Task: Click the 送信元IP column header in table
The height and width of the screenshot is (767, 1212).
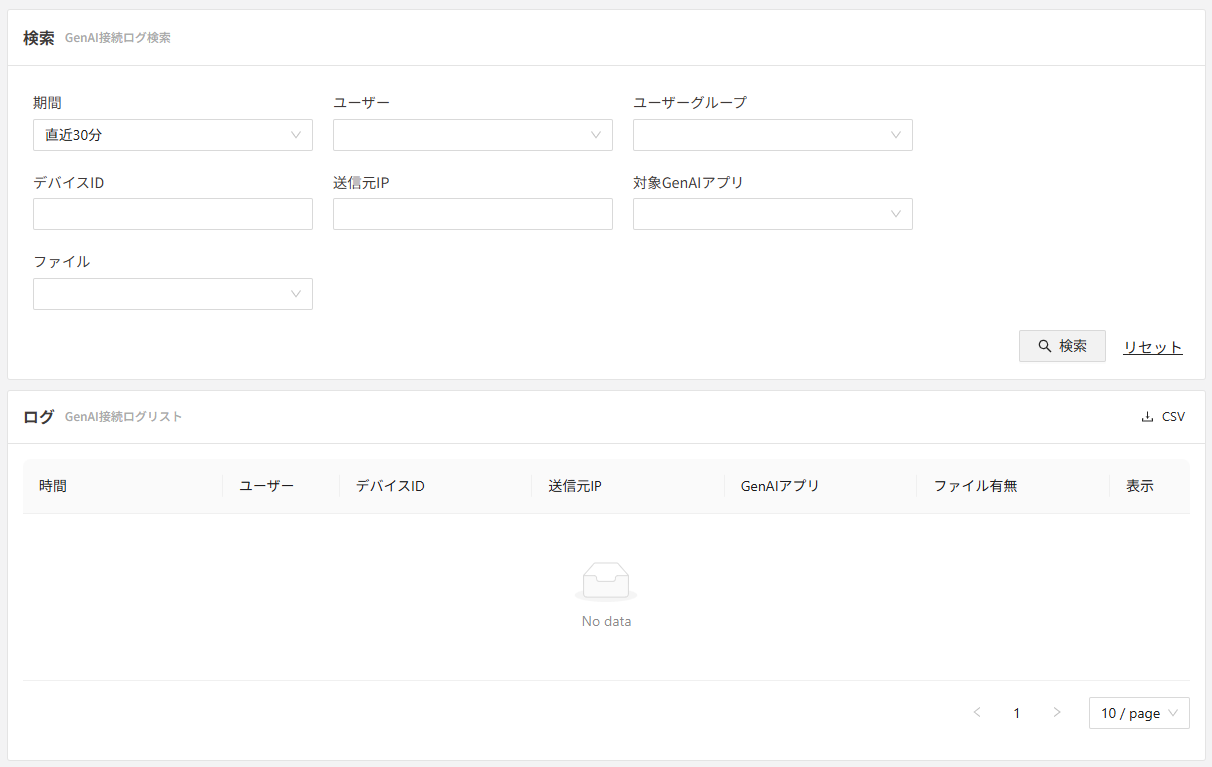Action: click(575, 486)
